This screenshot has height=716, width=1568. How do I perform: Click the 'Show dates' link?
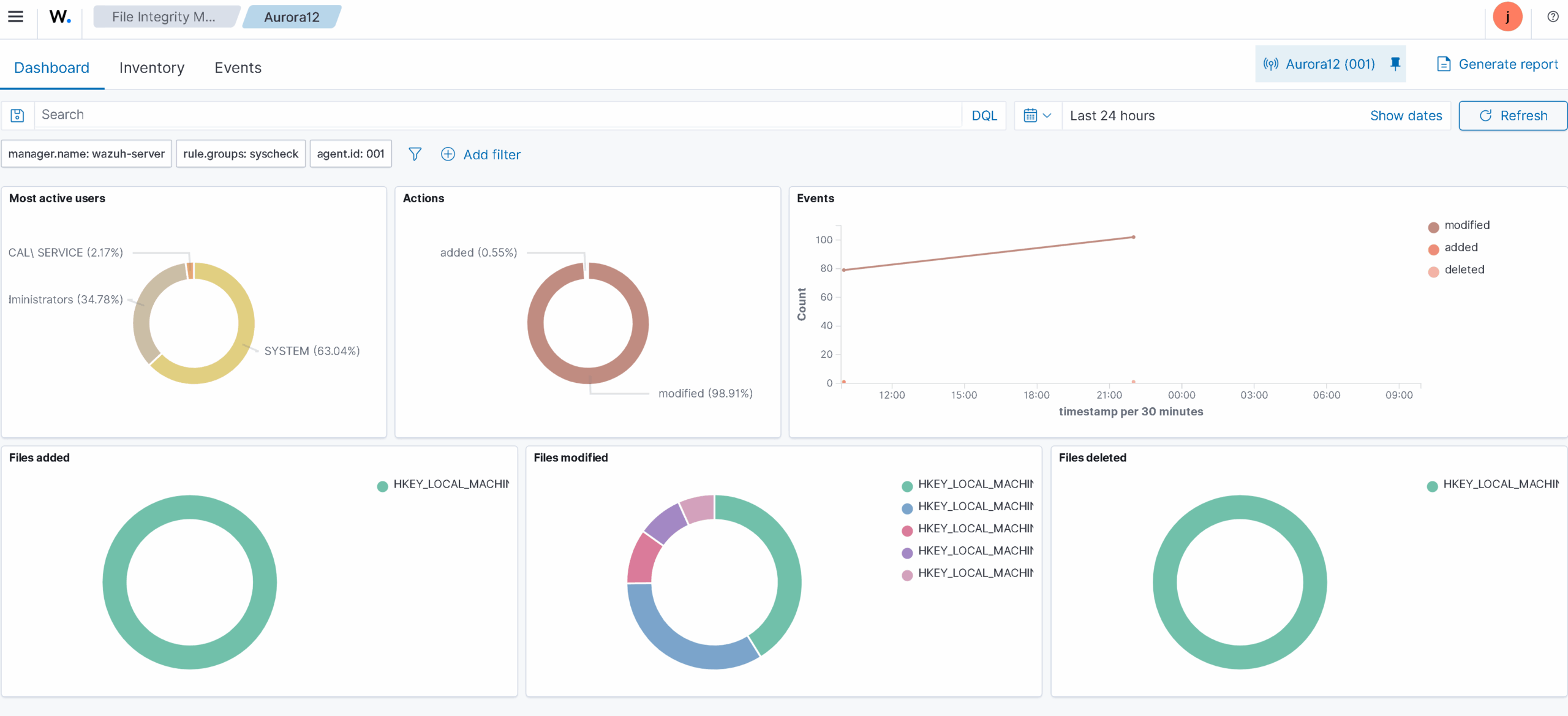[x=1406, y=116]
